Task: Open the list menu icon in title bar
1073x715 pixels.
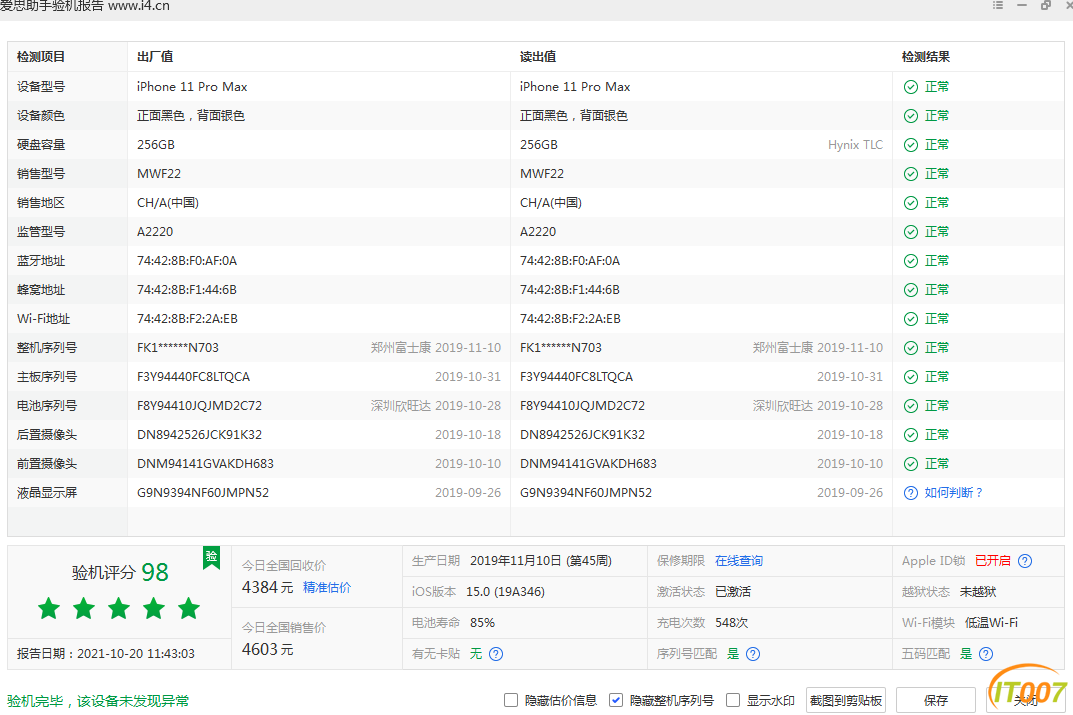Action: click(998, 5)
